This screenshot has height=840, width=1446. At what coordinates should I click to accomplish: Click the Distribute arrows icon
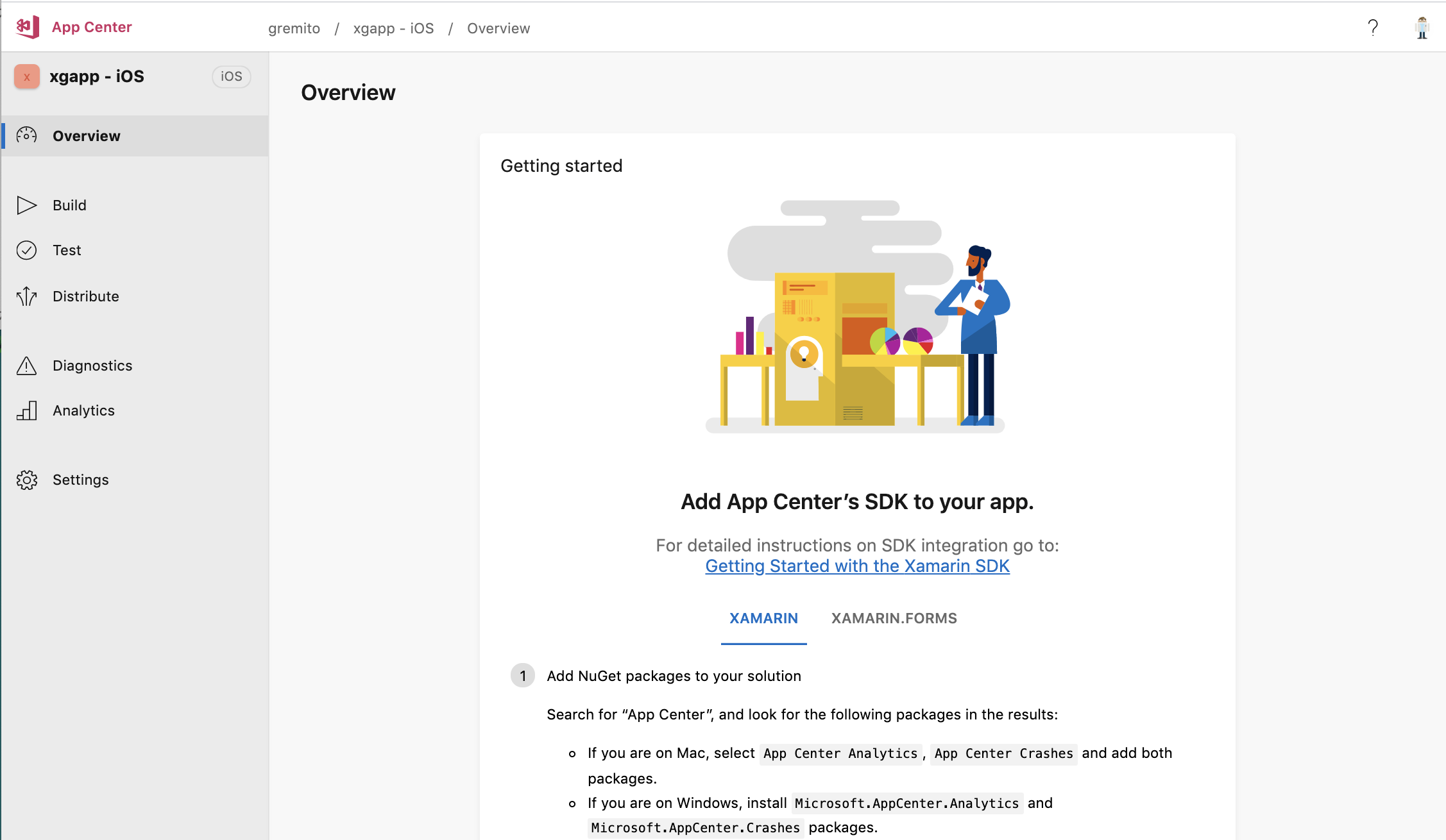26,296
